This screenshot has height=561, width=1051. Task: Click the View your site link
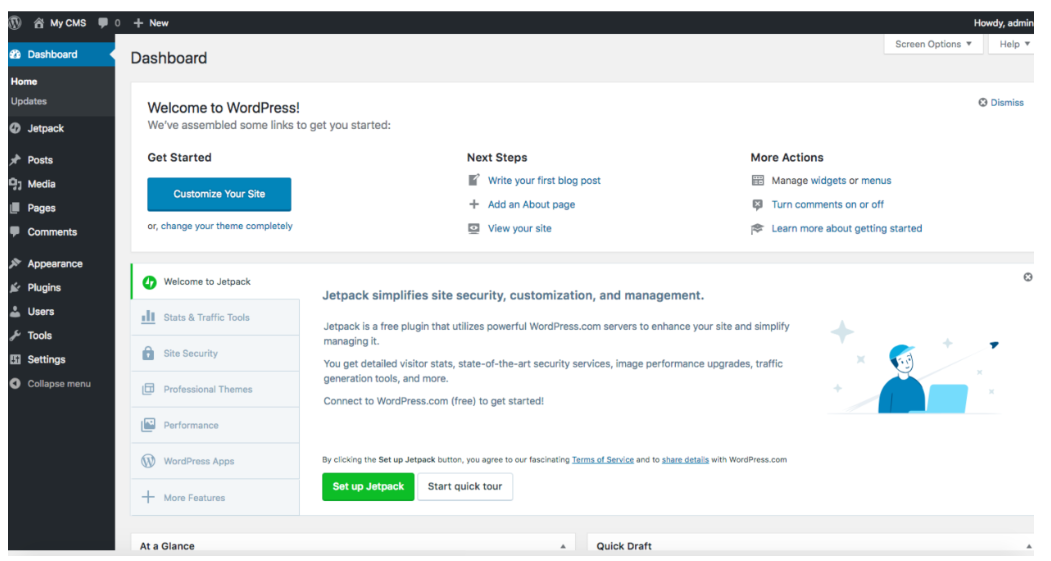click(519, 229)
